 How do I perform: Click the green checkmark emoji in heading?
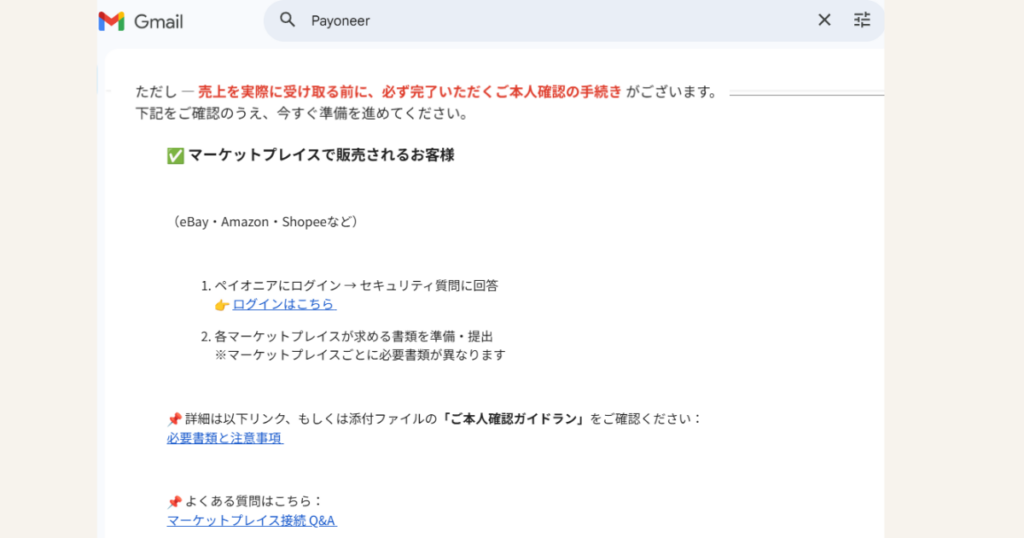[x=175, y=156]
